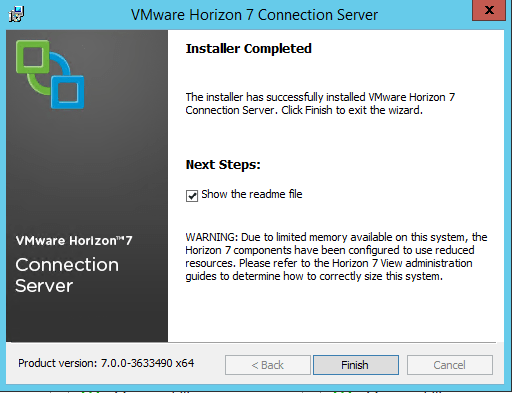512x393 pixels.
Task: Click the window title VMware Horizon 7 Connection Server
Action: point(254,15)
